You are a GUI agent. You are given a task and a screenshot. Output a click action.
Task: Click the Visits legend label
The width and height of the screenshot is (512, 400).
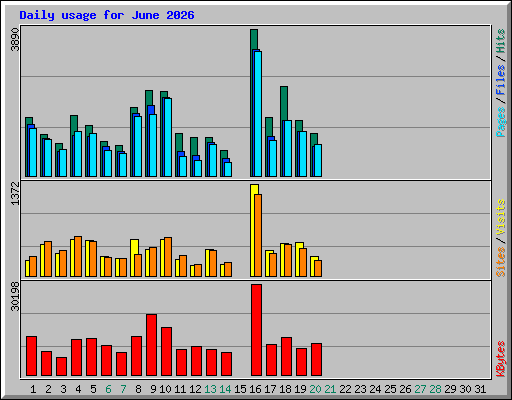[500, 217]
